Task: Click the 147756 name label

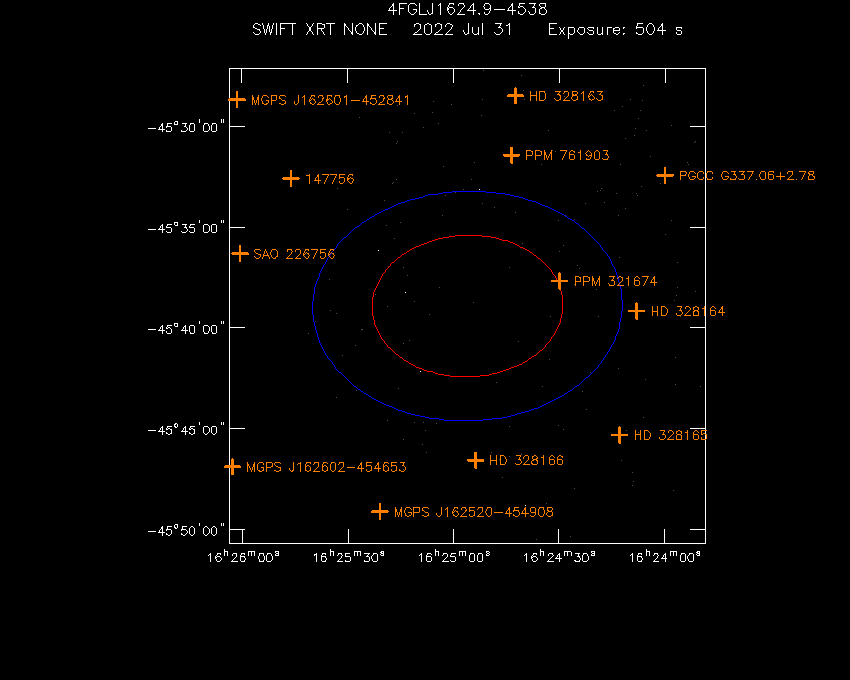Action: click(x=330, y=179)
